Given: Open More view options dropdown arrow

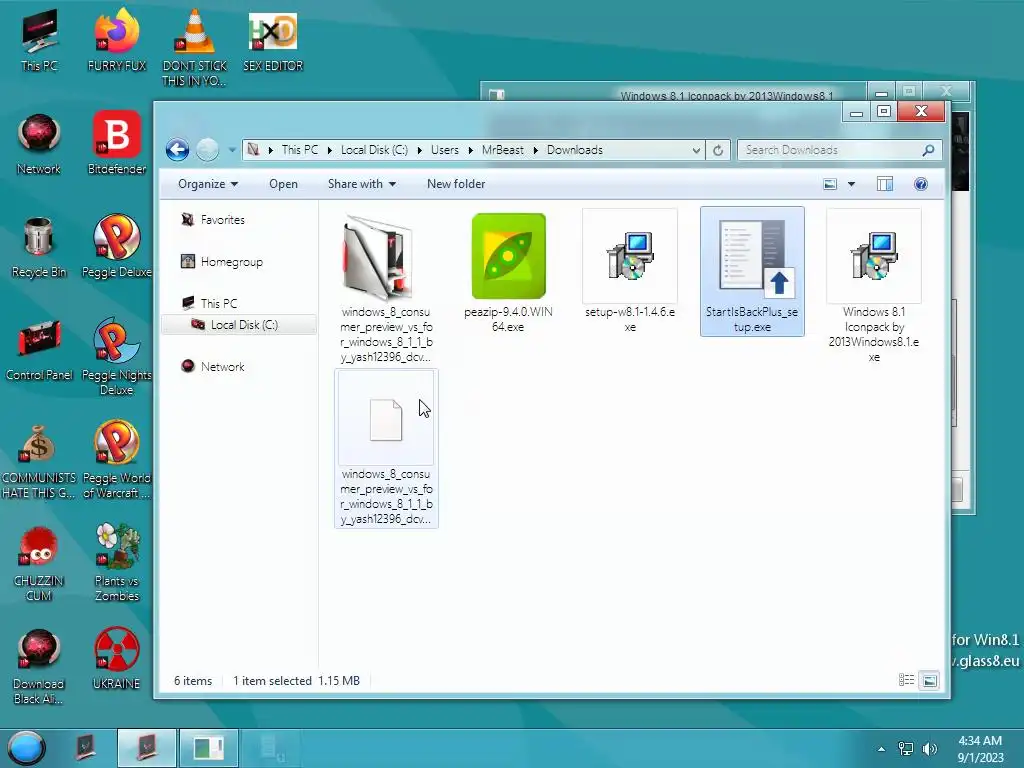Looking at the screenshot, I should click(x=851, y=185).
